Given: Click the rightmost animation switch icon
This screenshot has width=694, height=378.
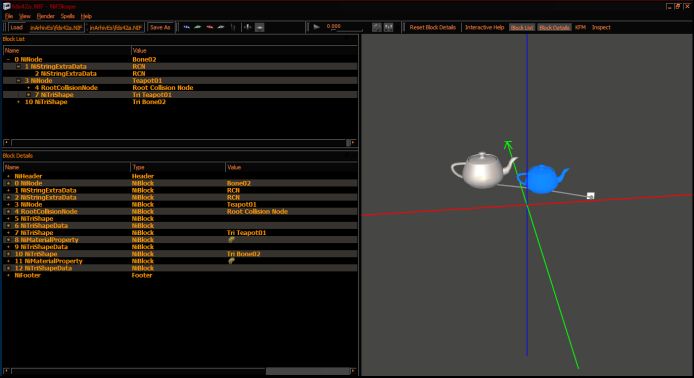Looking at the screenshot, I should (x=388, y=27).
